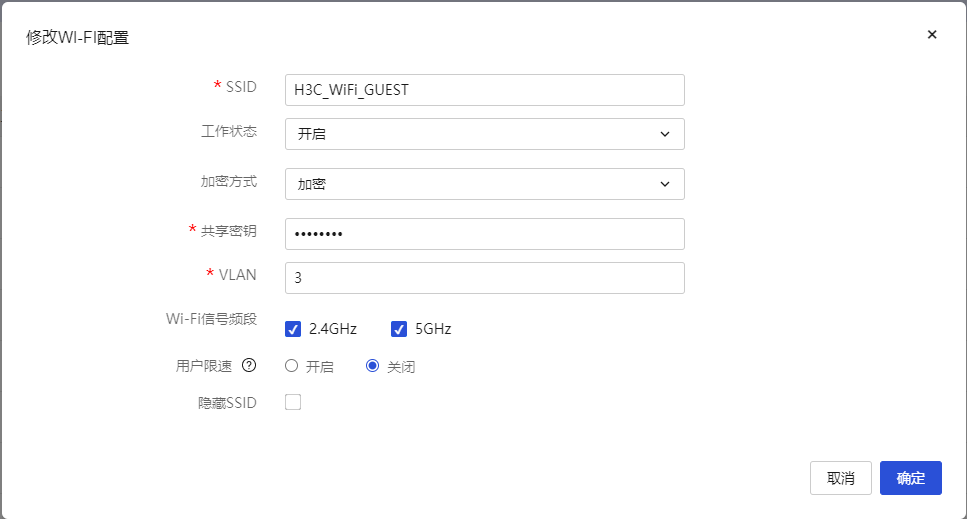Toggle the 2.4GHz frequency band checkbox
Image resolution: width=967 pixels, height=519 pixels.
[293, 329]
